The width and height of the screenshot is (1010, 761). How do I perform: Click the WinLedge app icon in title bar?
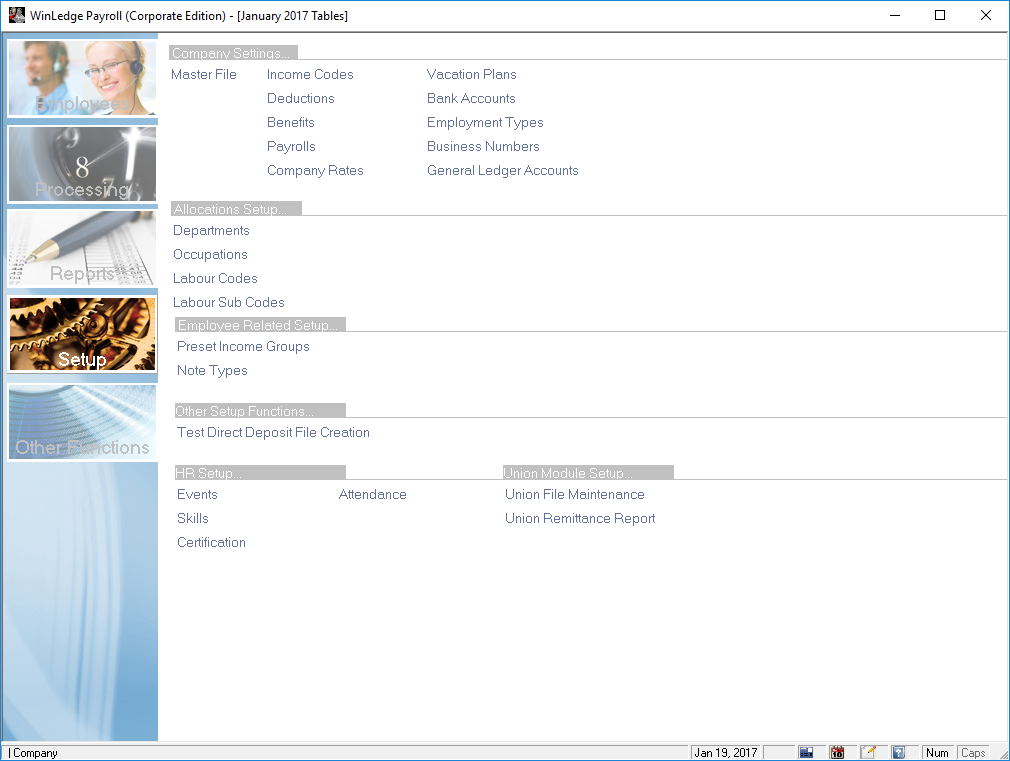16,16
